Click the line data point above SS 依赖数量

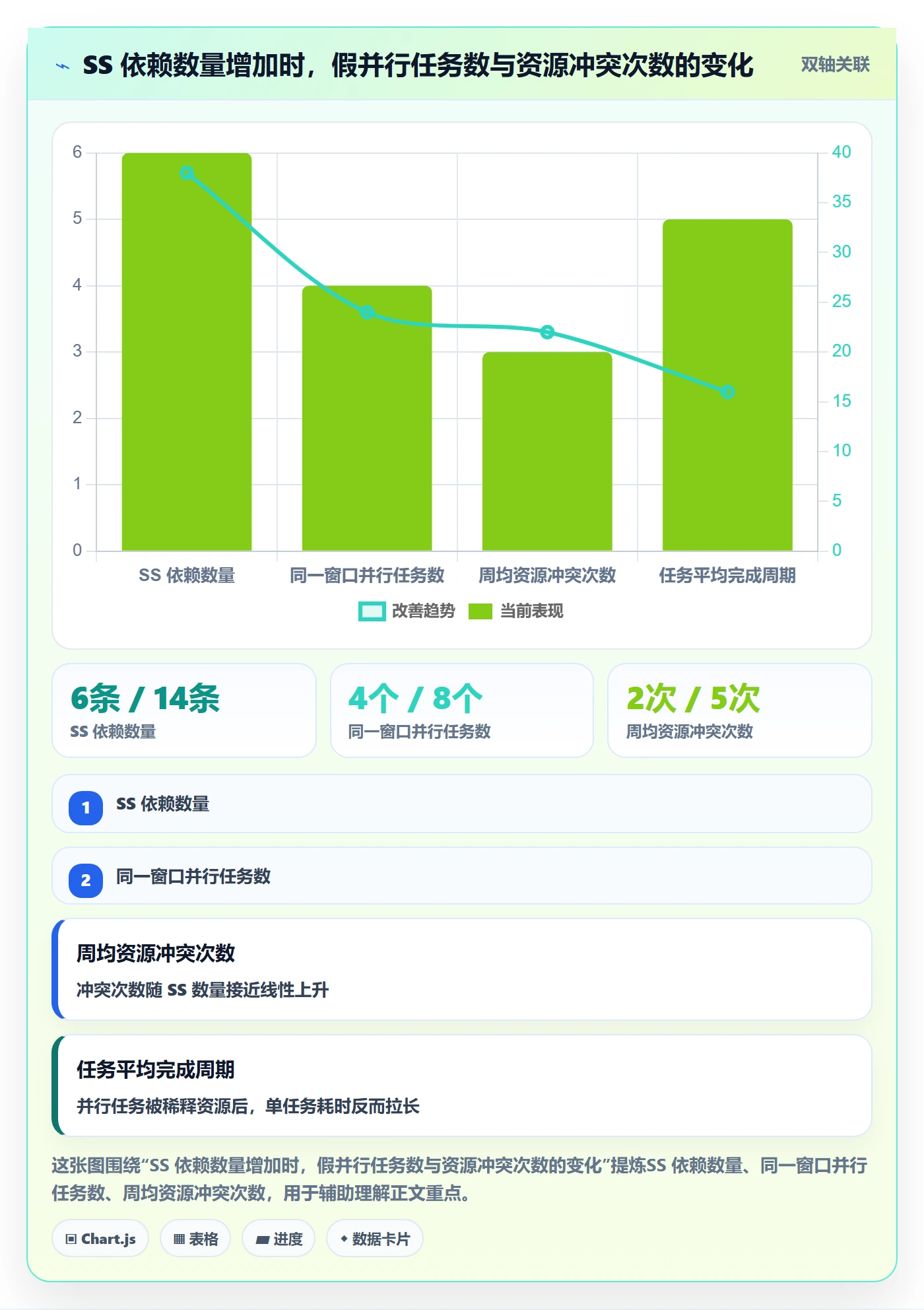click(x=187, y=173)
